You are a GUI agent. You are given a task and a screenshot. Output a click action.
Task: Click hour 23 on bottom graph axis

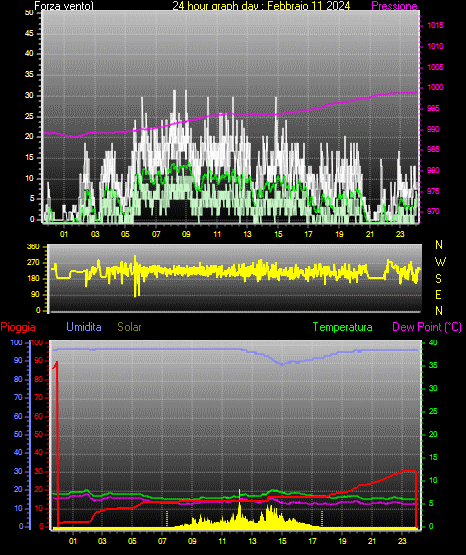(402, 541)
